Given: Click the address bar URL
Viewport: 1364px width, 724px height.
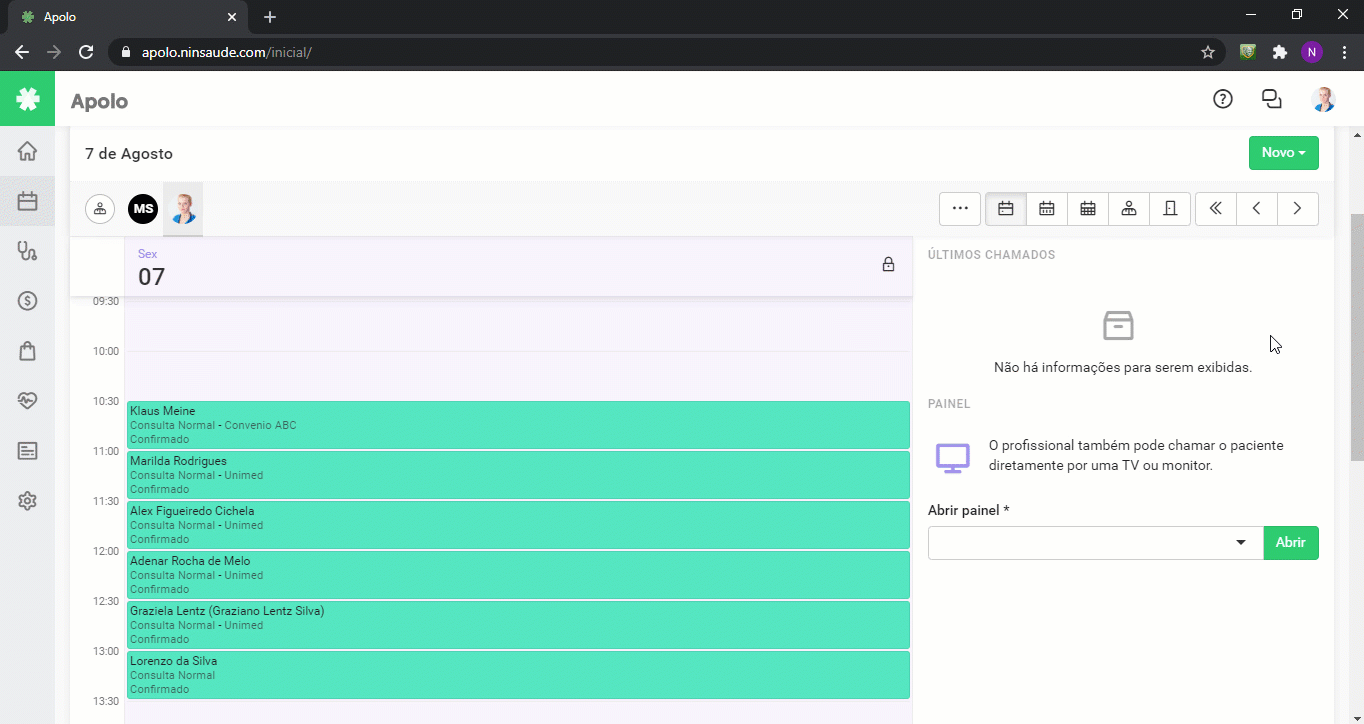Looking at the screenshot, I should 227,52.
